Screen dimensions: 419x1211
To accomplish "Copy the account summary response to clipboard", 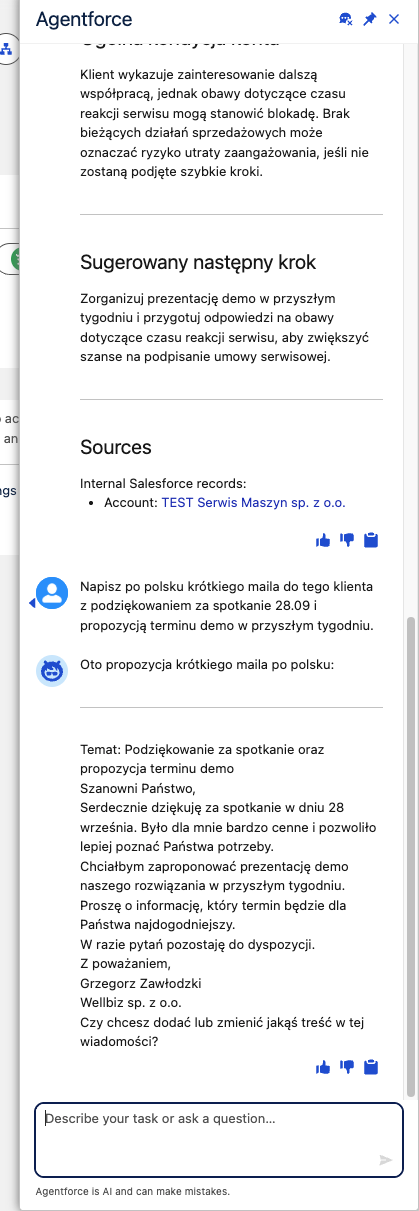I will (x=371, y=540).
